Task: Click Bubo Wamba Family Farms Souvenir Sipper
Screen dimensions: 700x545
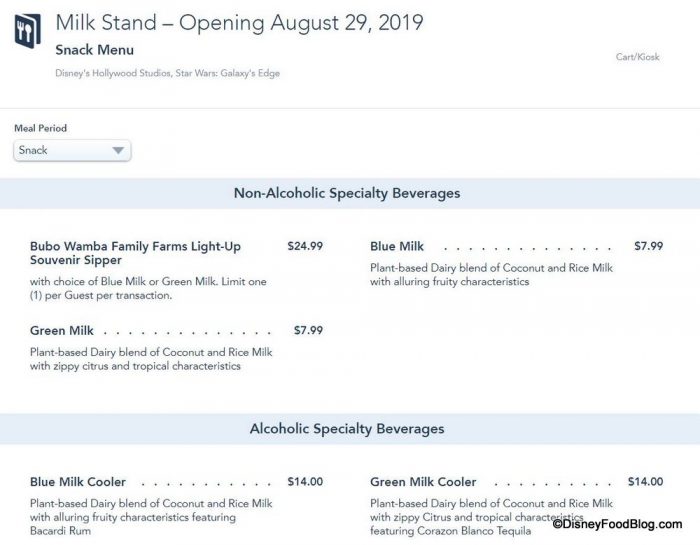Action: pos(135,253)
